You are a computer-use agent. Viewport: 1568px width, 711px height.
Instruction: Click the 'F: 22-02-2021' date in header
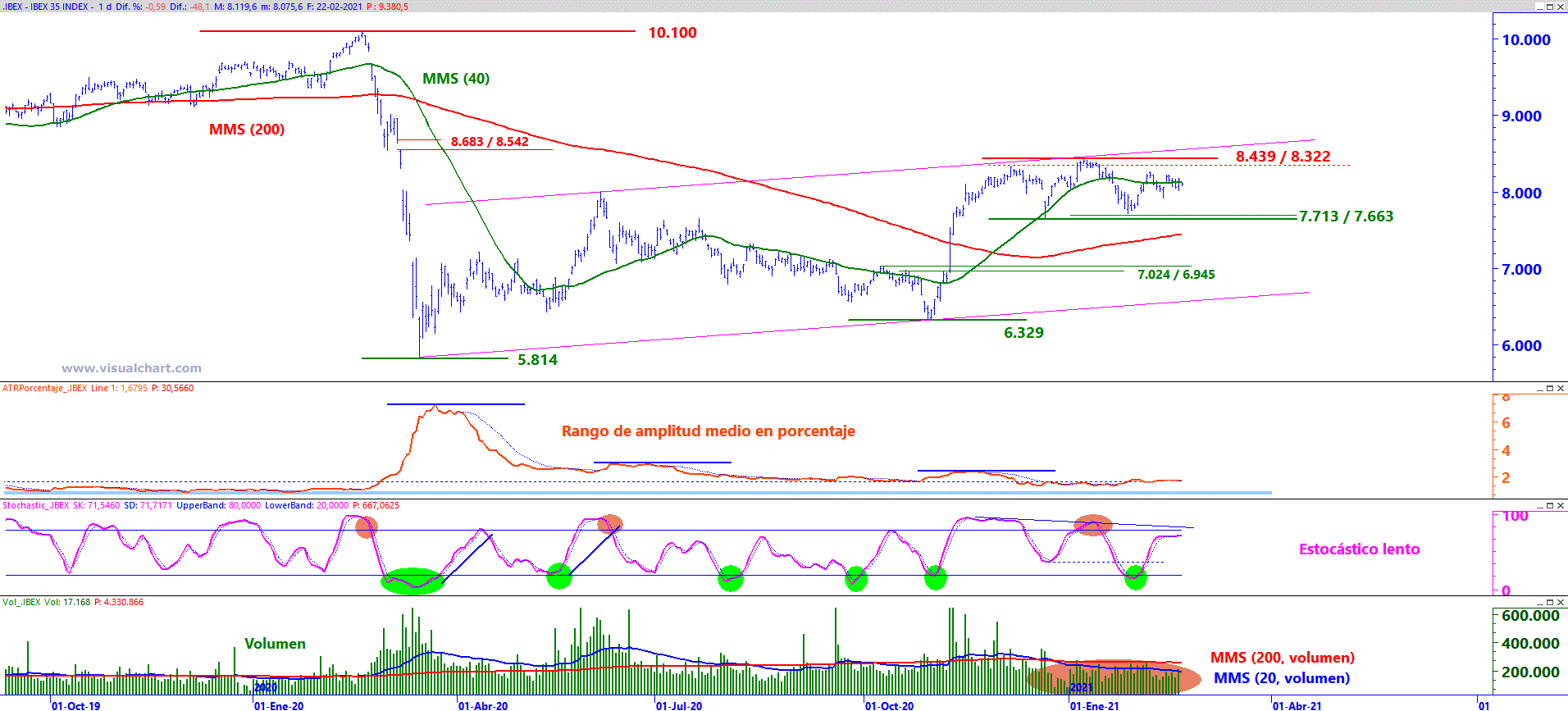tap(335, 7)
